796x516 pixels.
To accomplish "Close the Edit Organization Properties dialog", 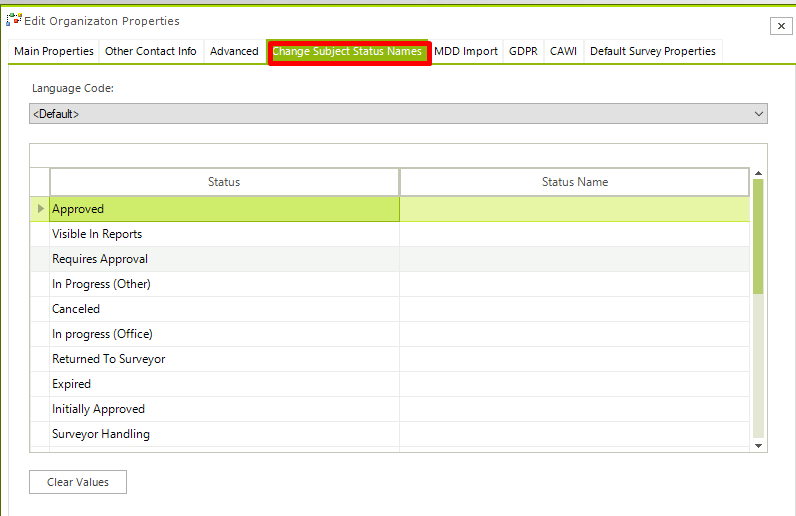I will [781, 26].
